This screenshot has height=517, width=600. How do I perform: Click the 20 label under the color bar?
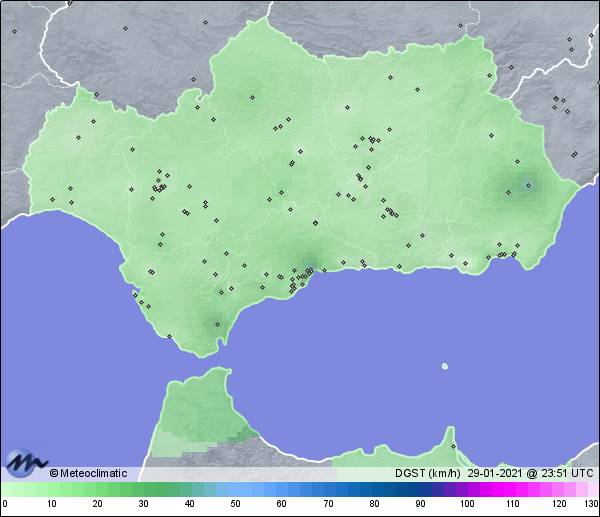point(98,503)
